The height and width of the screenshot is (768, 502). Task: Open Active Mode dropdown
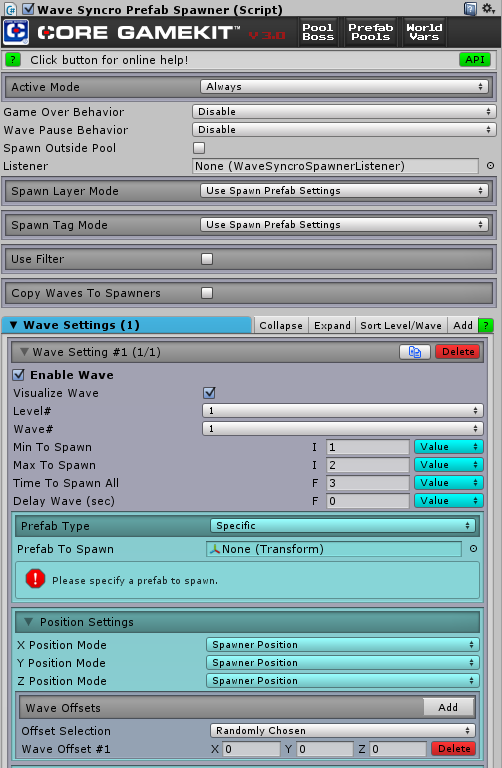[344, 87]
